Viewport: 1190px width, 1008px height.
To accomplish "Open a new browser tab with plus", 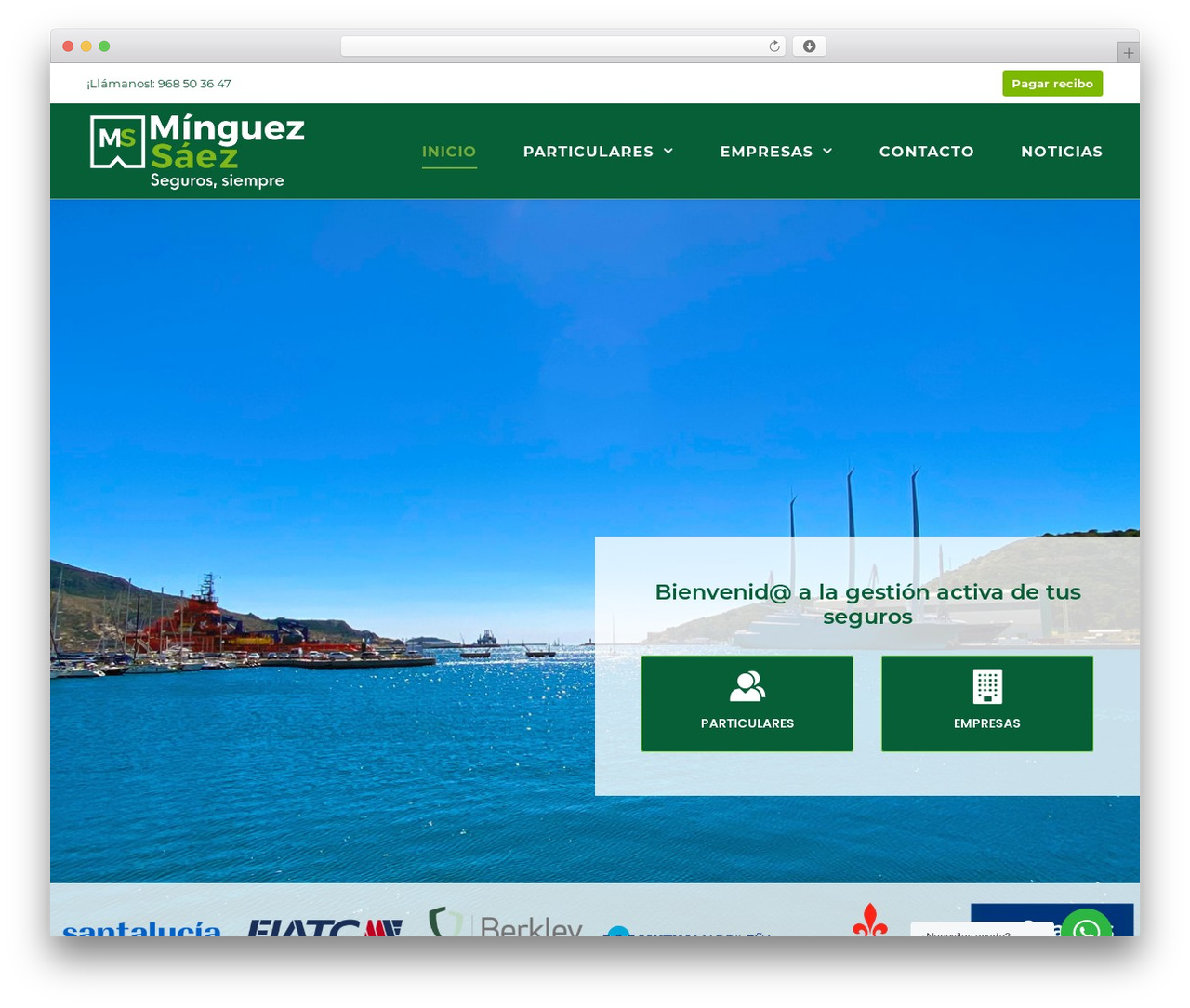I will pyautogui.click(x=1128, y=53).
